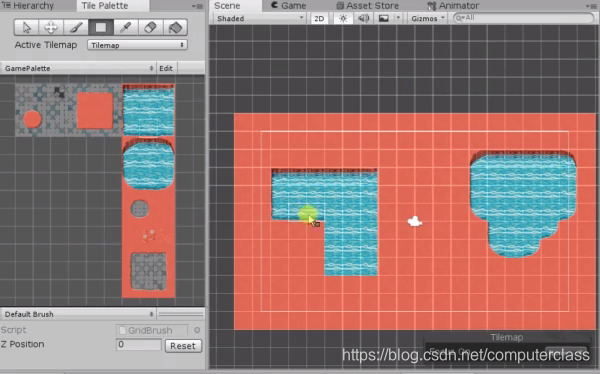
Task: Activate the Paintbrush tile tool
Action: (x=76, y=27)
